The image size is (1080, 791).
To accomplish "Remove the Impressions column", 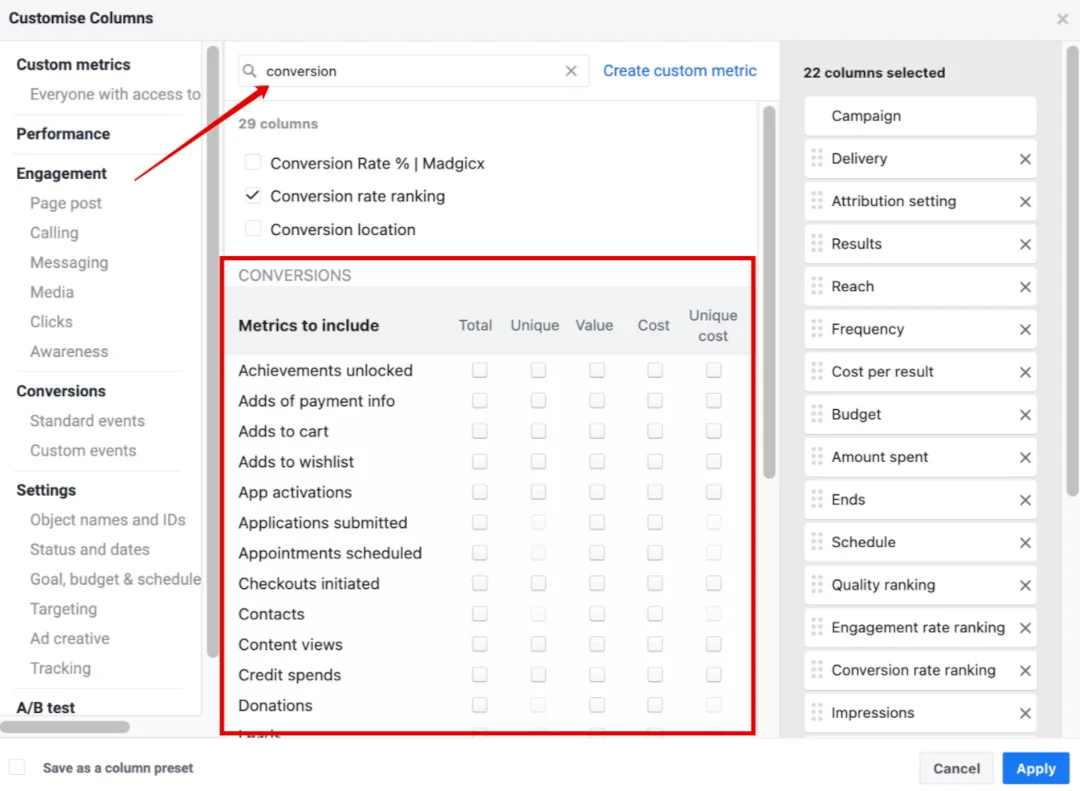I will (x=1025, y=714).
